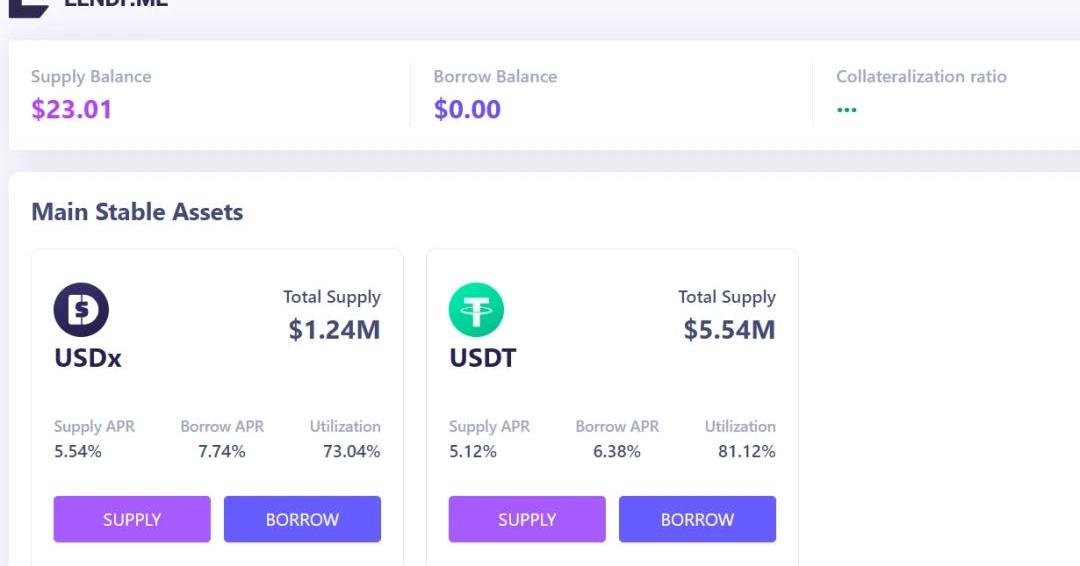Click USDx Supply APR 5.54% value

click(78, 451)
